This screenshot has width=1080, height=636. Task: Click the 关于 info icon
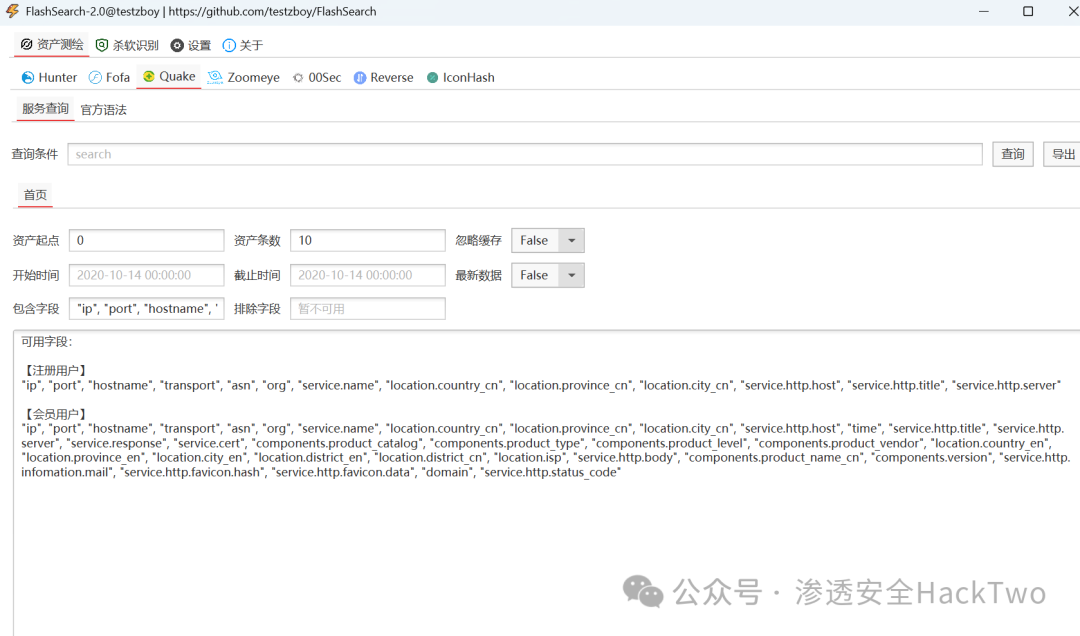point(229,45)
